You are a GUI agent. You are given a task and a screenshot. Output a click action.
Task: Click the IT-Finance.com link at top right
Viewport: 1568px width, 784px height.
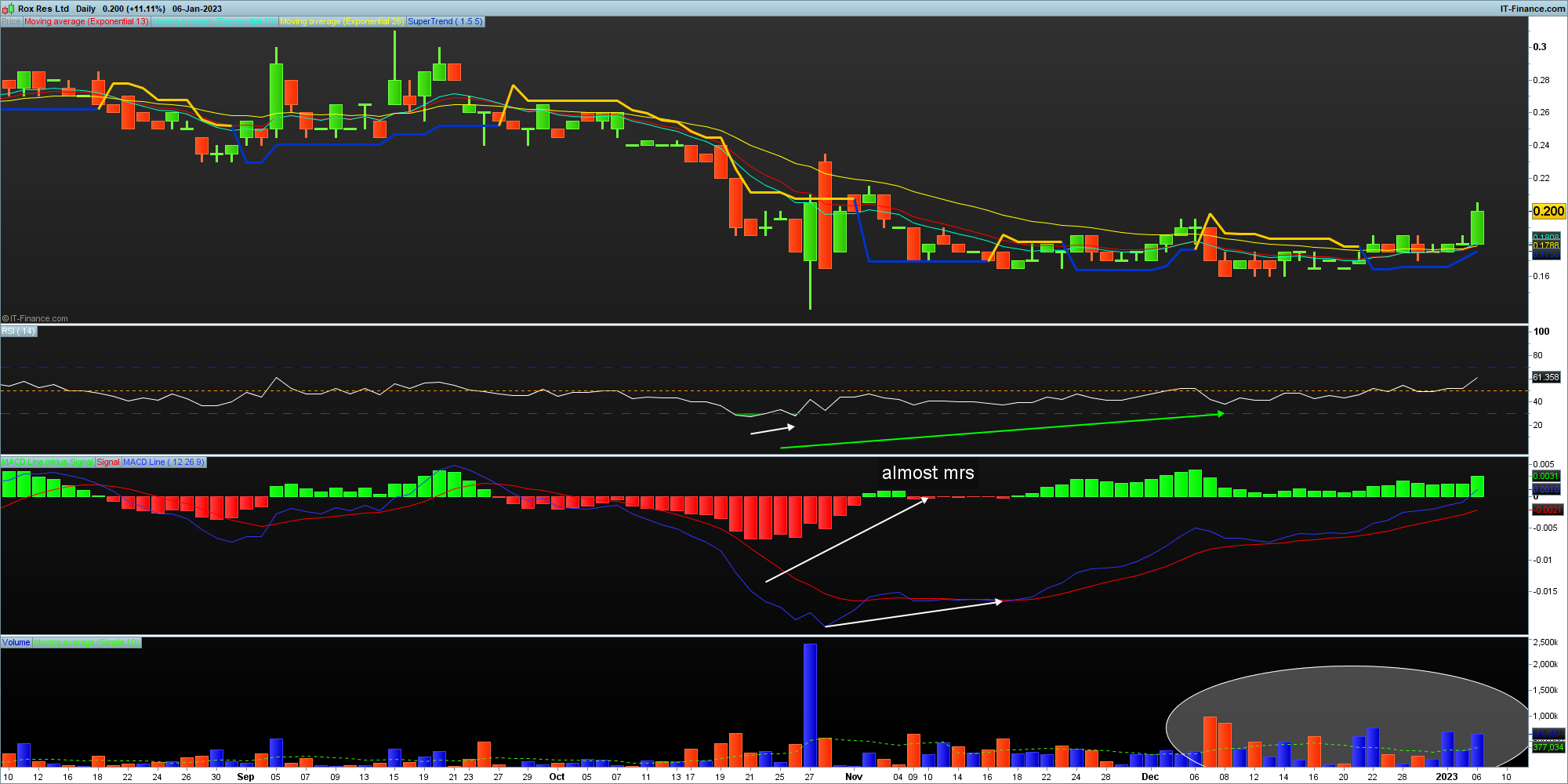point(1532,9)
